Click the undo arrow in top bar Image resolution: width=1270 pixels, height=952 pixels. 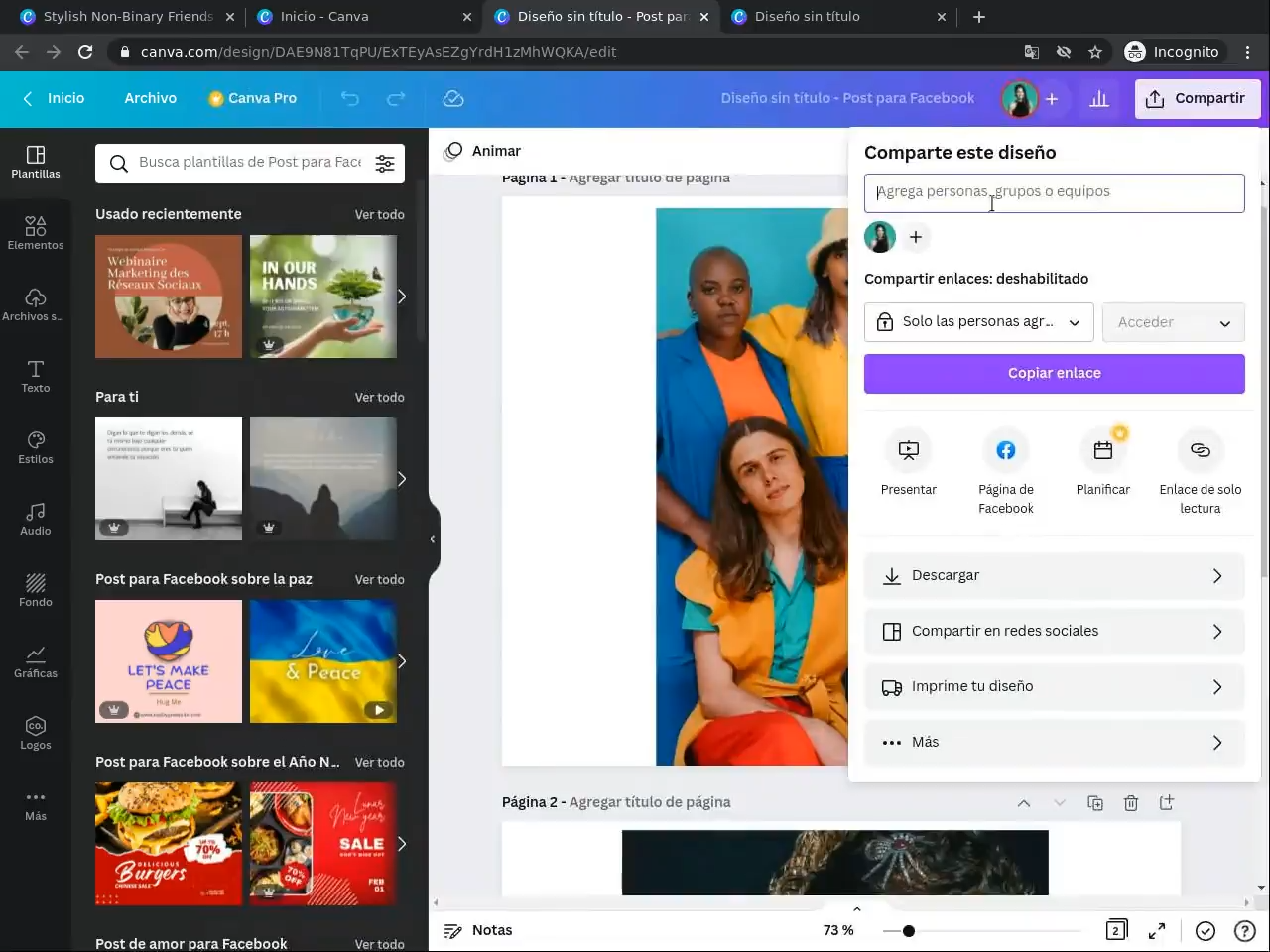349,98
